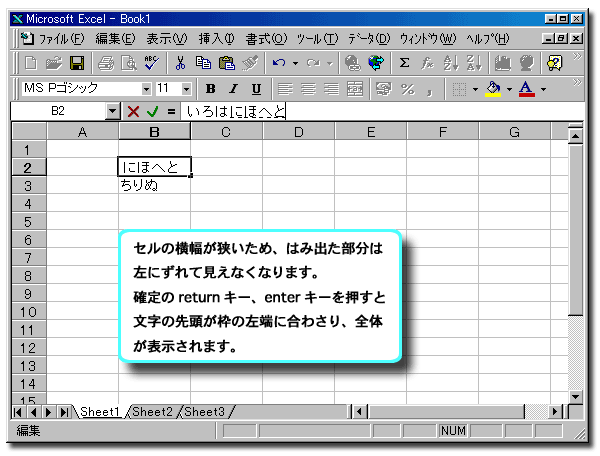The height and width of the screenshot is (456, 600).
Task: Expand the font size dropdown
Action: (x=186, y=89)
